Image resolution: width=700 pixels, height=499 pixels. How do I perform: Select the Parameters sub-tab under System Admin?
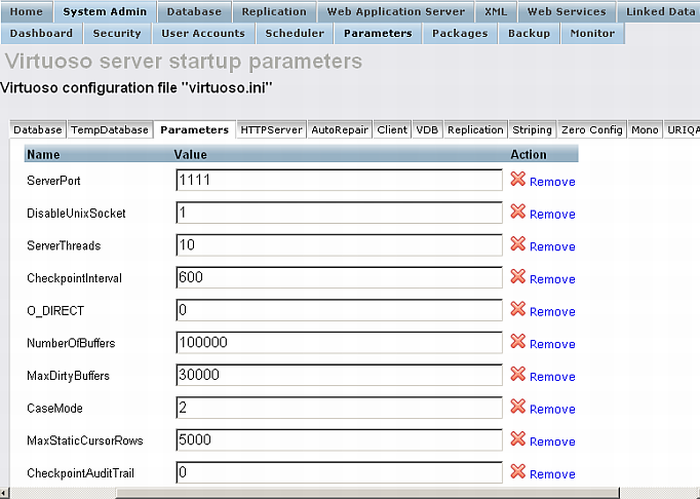point(378,33)
